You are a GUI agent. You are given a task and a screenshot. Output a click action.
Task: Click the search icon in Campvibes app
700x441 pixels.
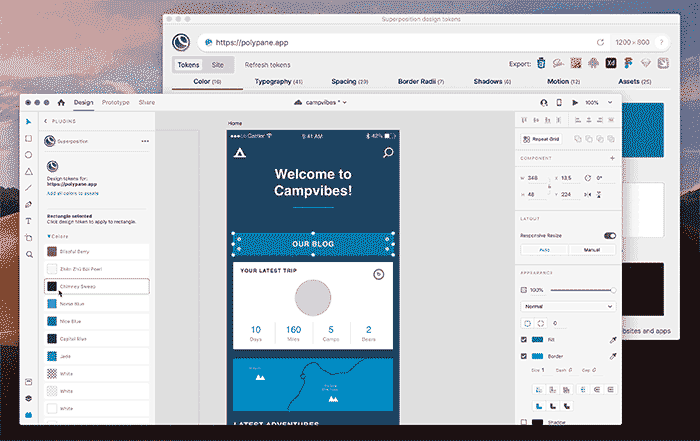tap(388, 153)
